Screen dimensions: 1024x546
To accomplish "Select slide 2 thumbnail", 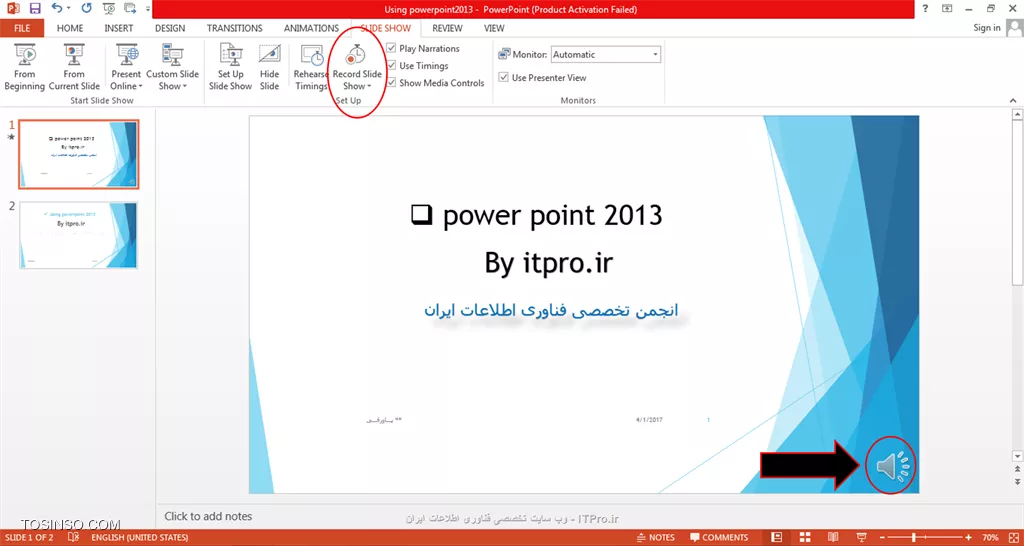I will tap(78, 235).
